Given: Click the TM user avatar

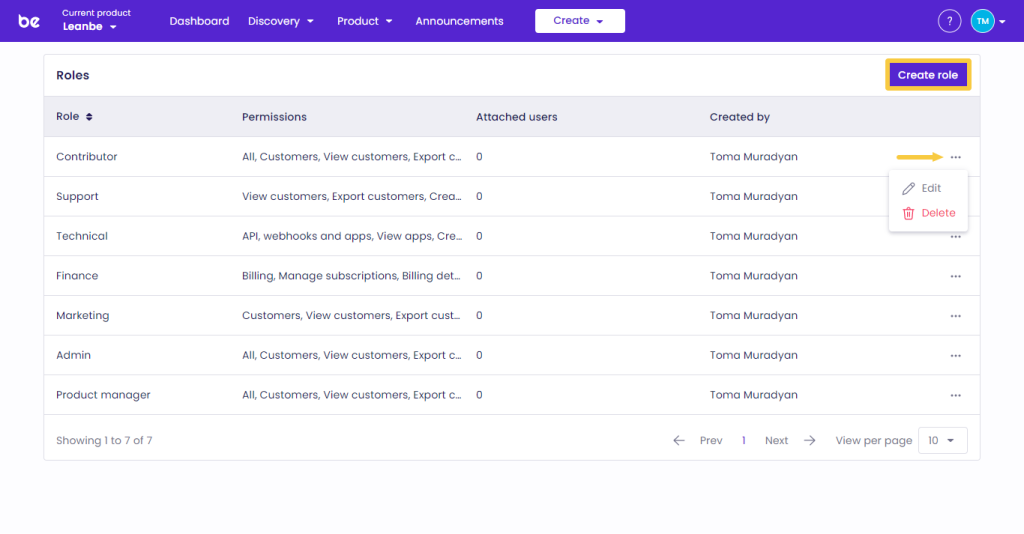Looking at the screenshot, I should 982,21.
